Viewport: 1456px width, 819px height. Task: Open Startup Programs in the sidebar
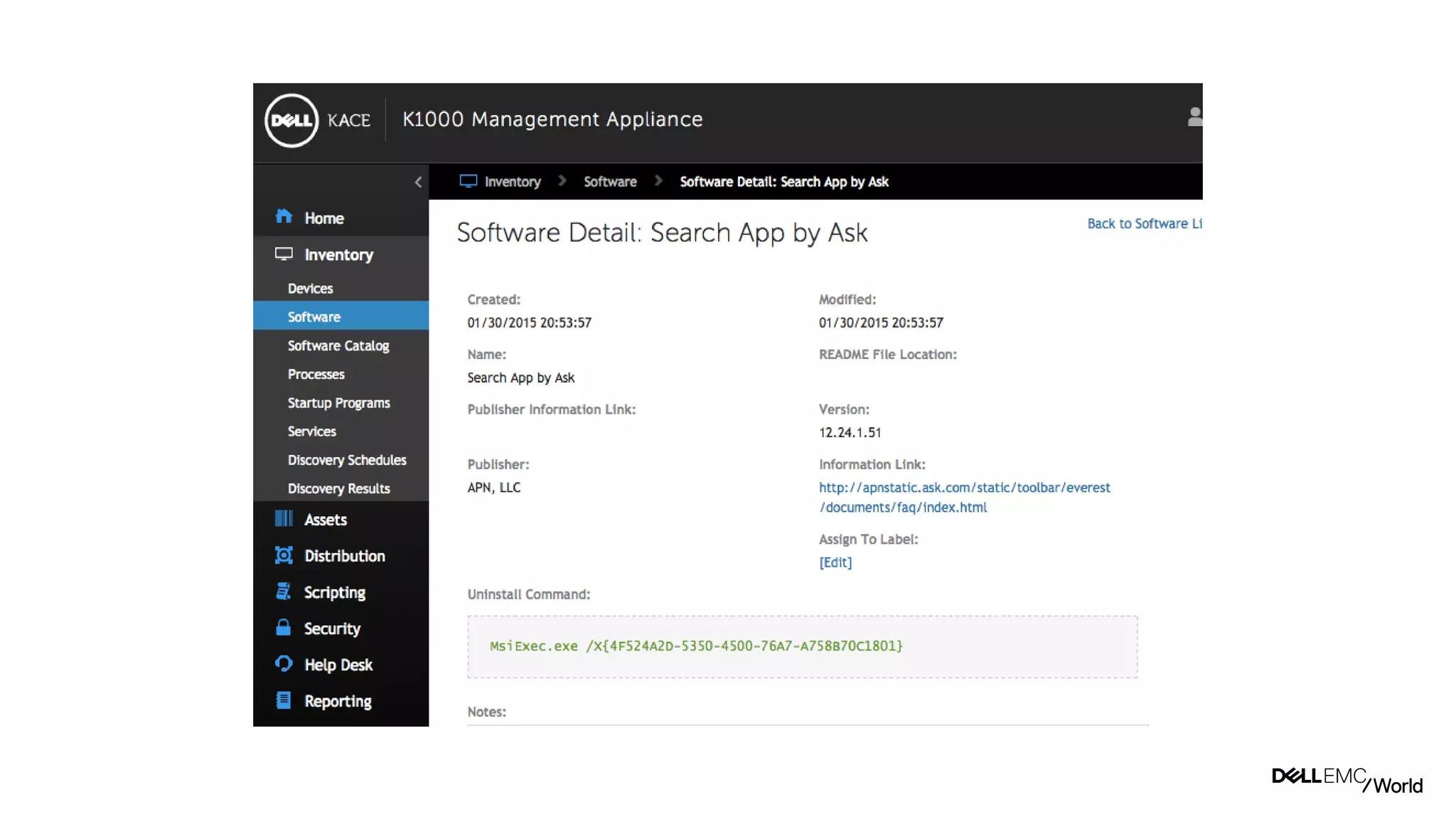point(338,402)
